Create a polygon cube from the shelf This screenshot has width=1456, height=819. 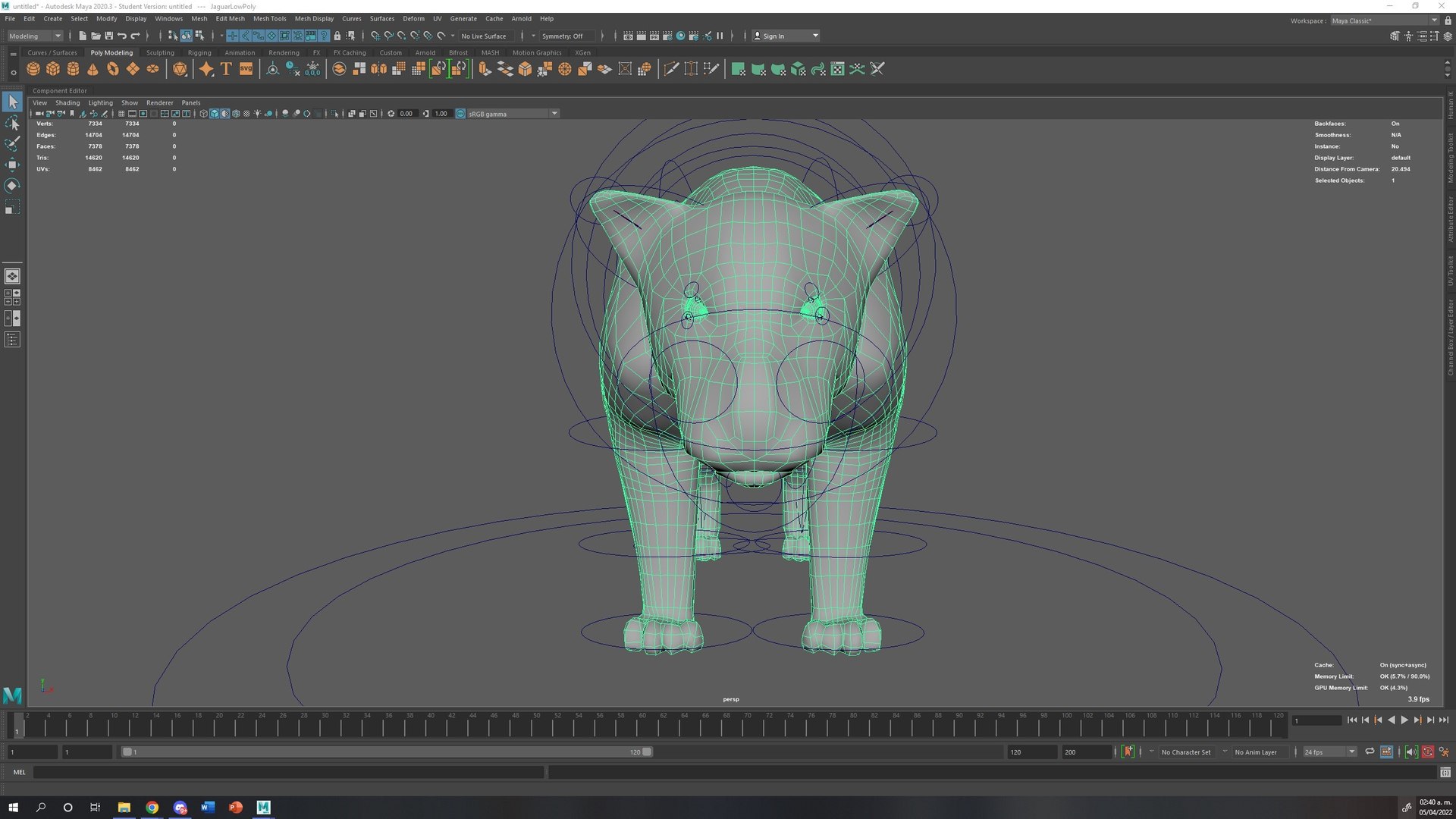coord(53,69)
